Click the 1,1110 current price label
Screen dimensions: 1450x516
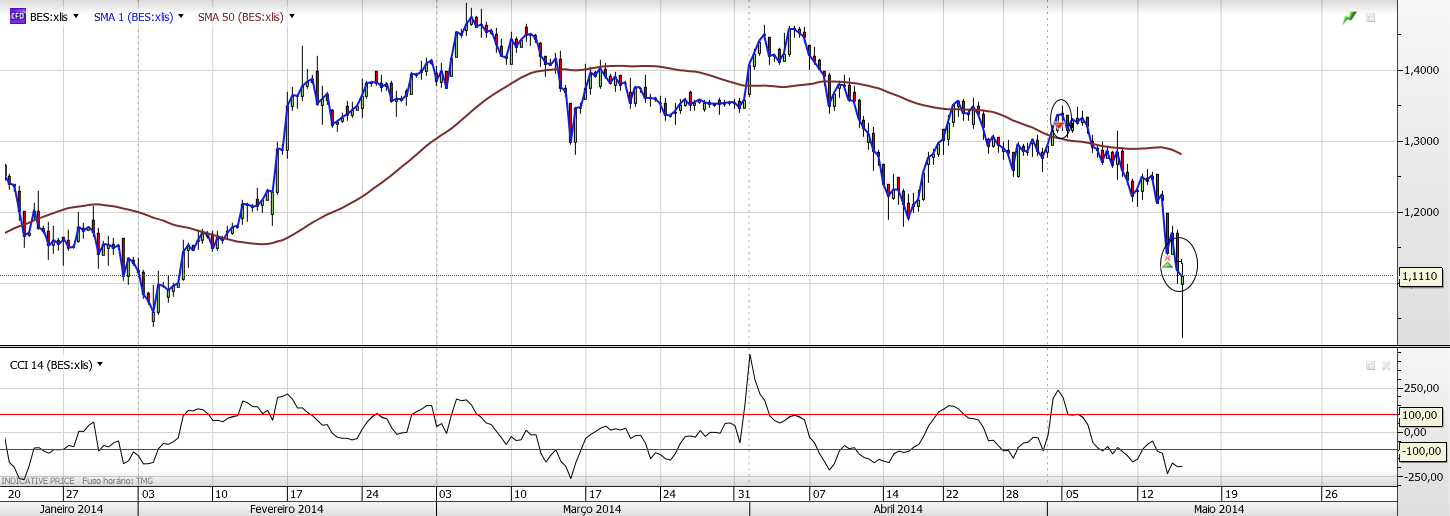[x=1420, y=276]
